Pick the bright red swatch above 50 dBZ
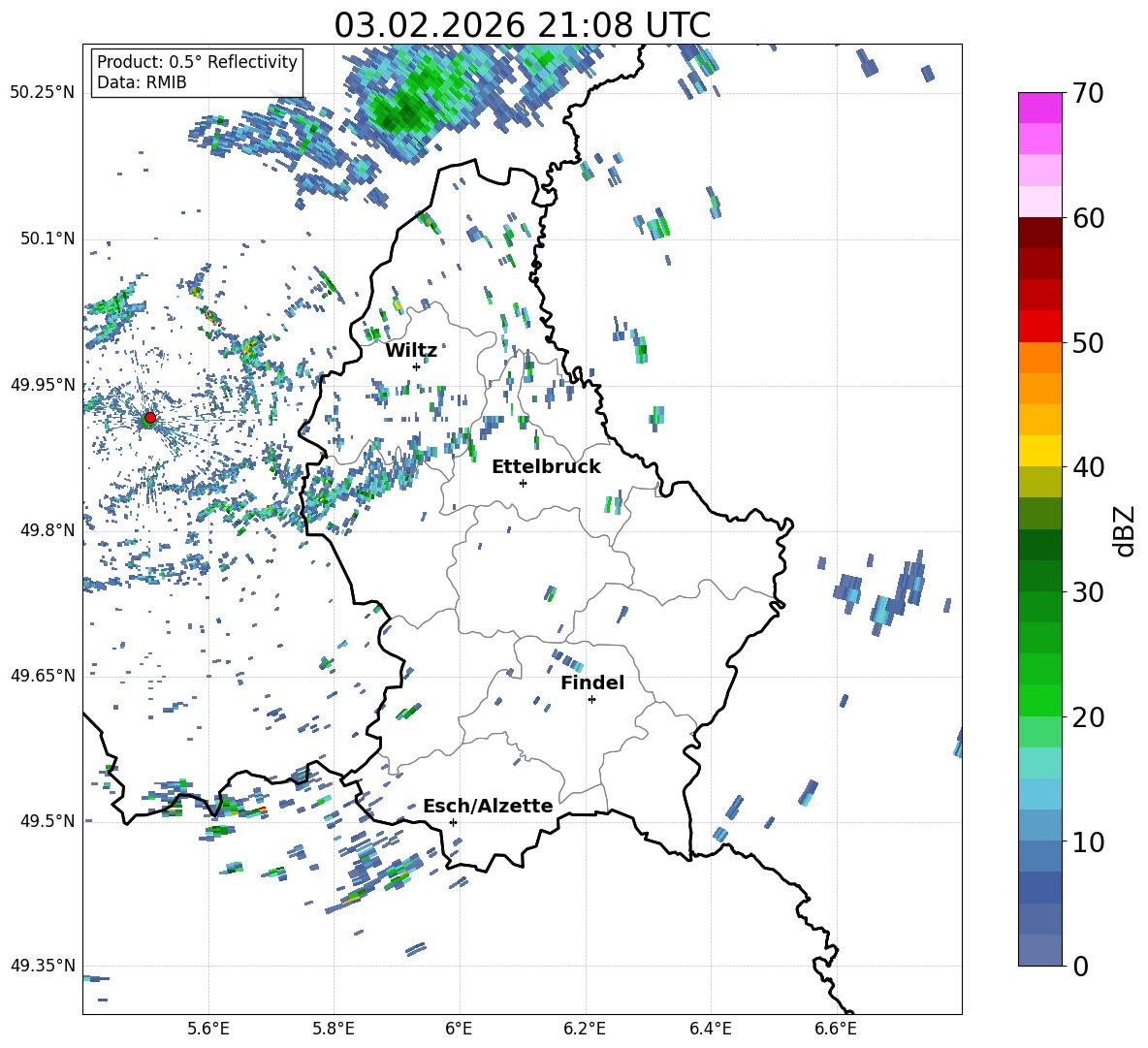 1040,326
